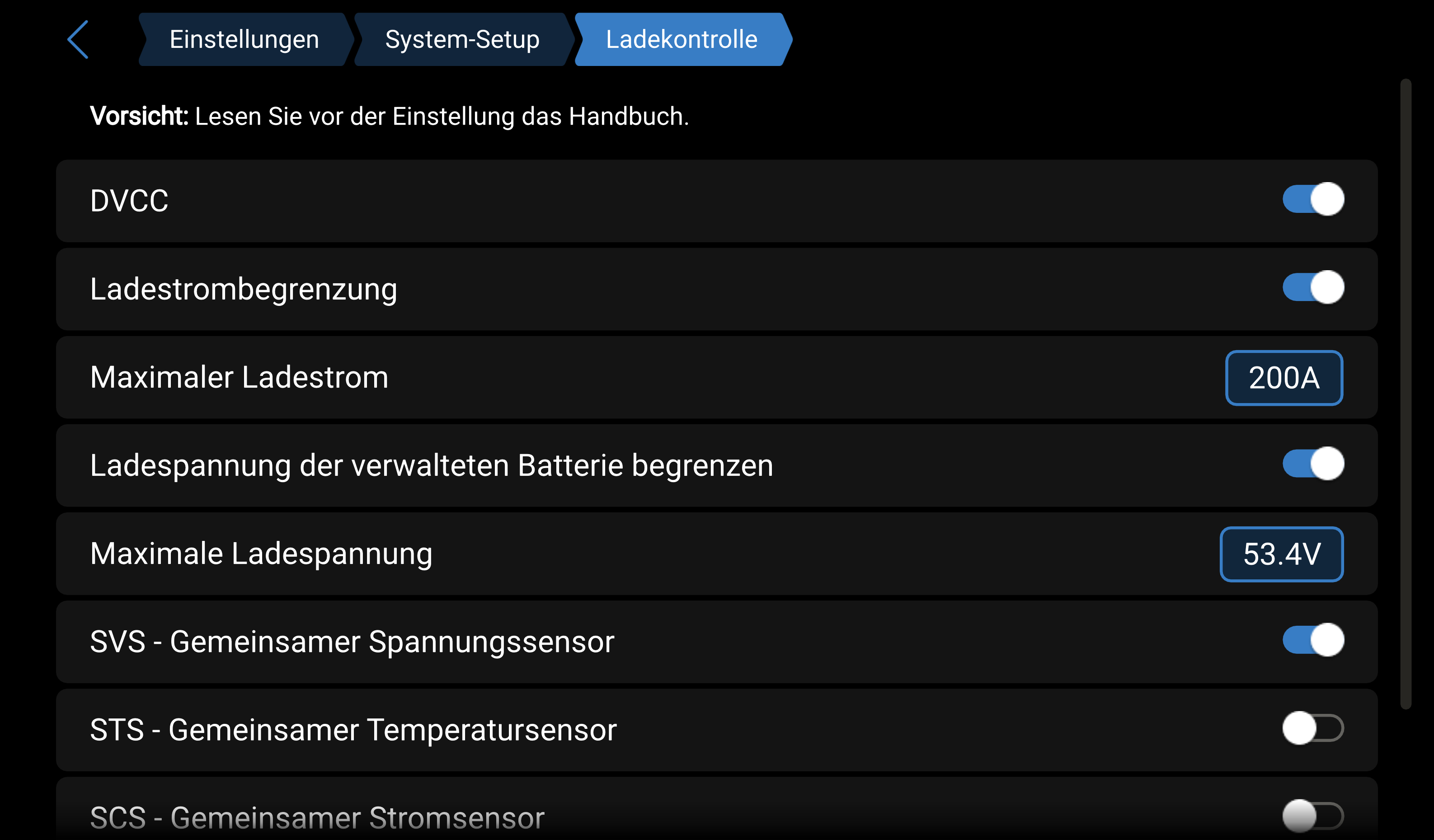1434x840 pixels.
Task: Go to Einstellungen breadcrumb
Action: [244, 39]
